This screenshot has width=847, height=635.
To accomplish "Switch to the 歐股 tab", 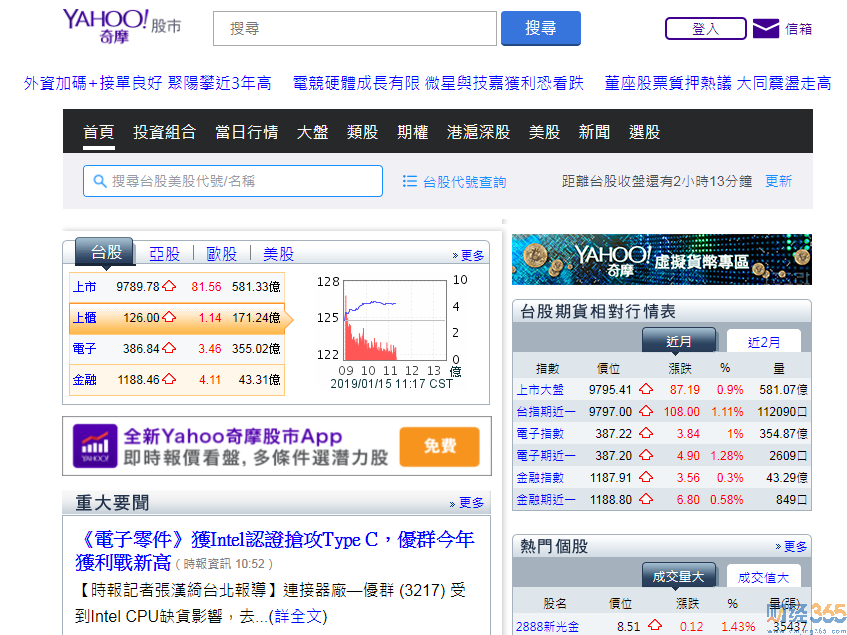I will pyautogui.click(x=222, y=254).
